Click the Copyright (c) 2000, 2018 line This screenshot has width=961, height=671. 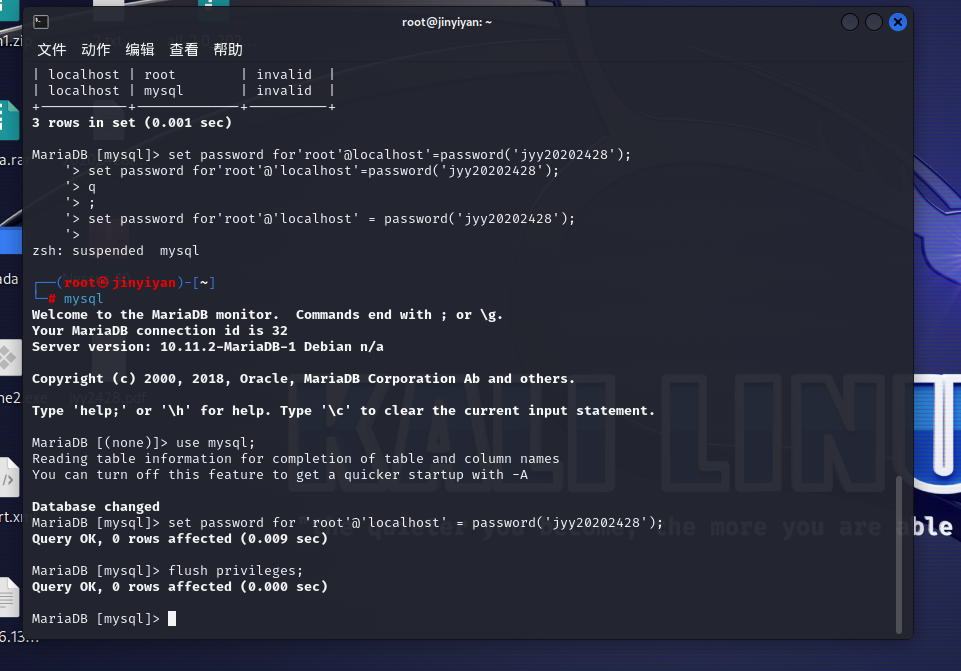(x=303, y=379)
